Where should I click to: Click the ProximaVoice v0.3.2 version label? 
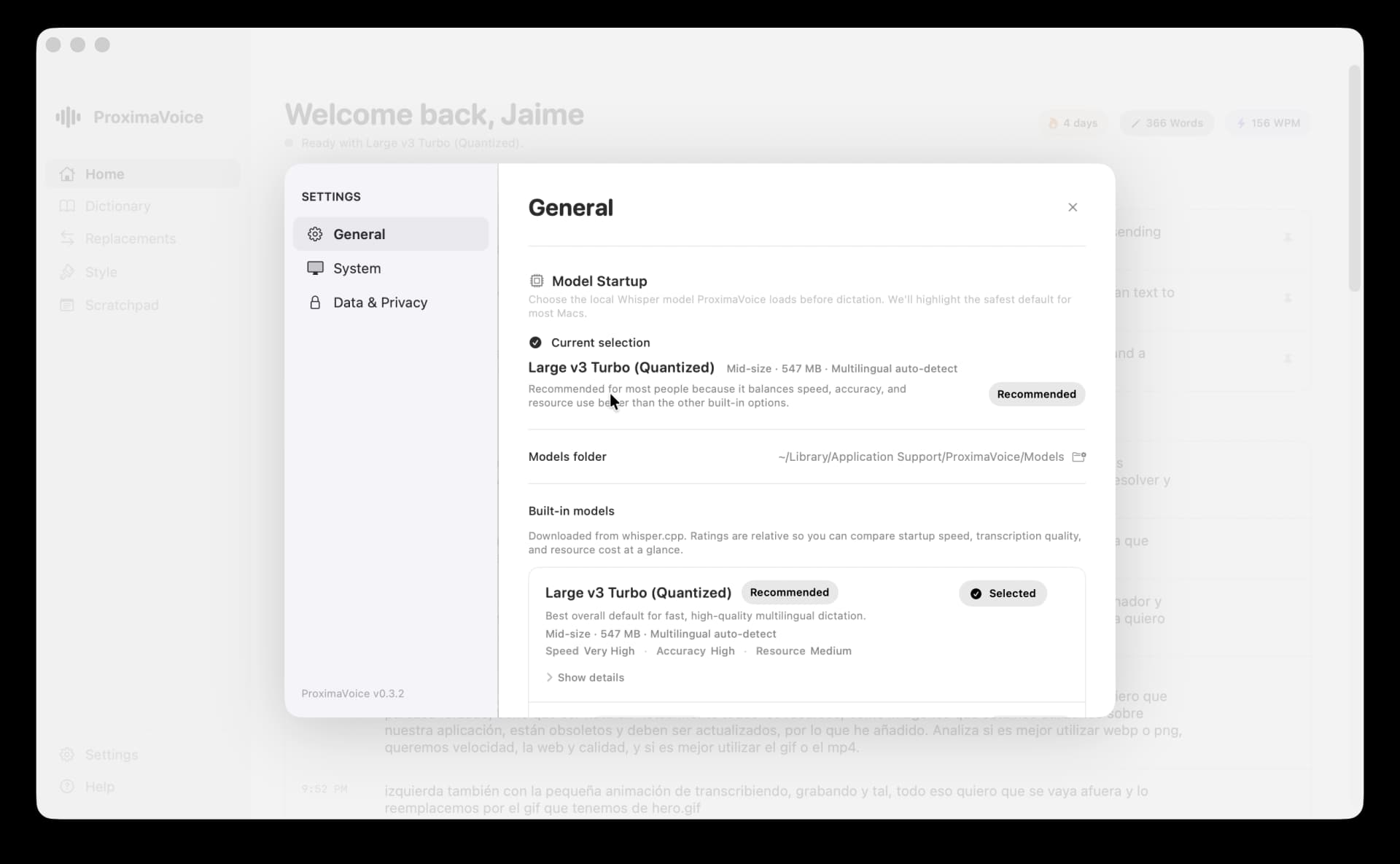tap(353, 693)
